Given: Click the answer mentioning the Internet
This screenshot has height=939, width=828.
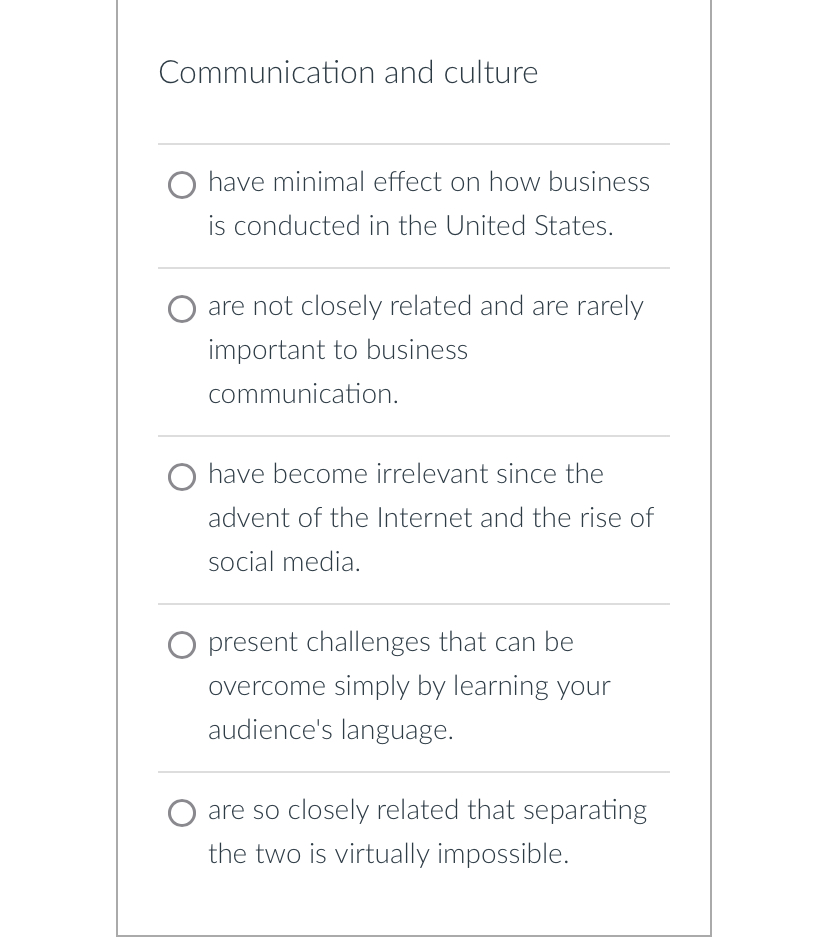Looking at the screenshot, I should coord(430,518).
